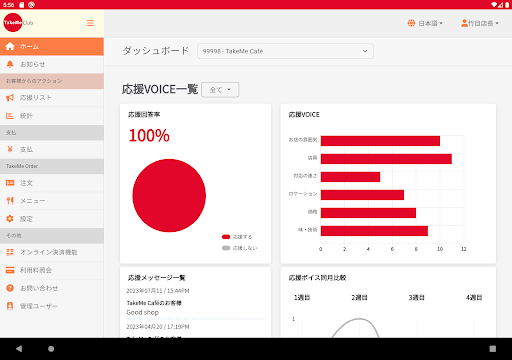512x360 pixels.
Task: Click the 応援ボイス同月比較 card title
Action: click(317, 278)
